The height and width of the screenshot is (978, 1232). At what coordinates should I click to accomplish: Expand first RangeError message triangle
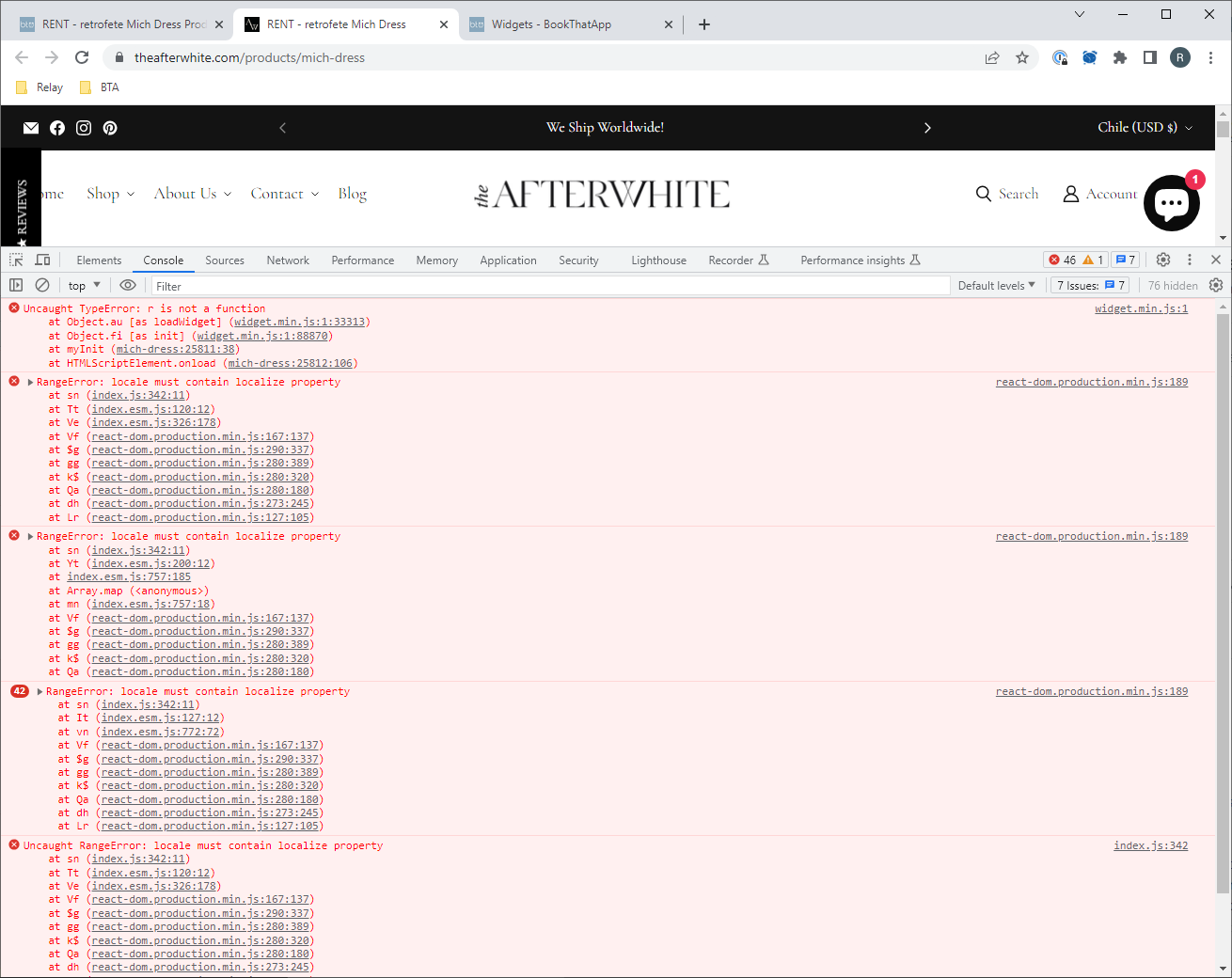click(x=30, y=382)
